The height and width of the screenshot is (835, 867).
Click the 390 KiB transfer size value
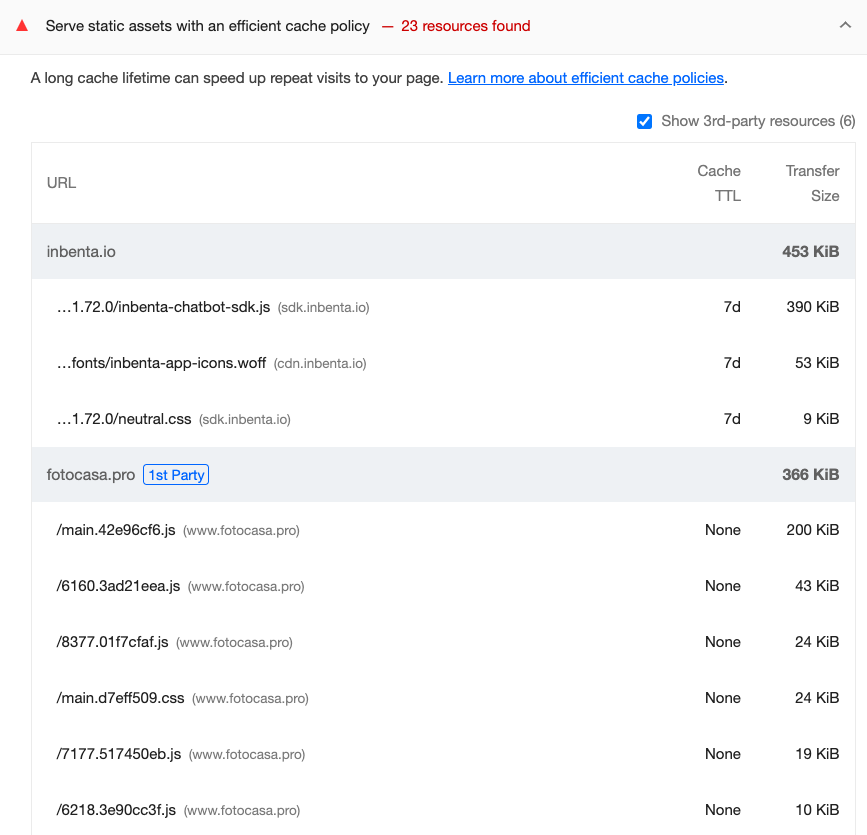[813, 307]
